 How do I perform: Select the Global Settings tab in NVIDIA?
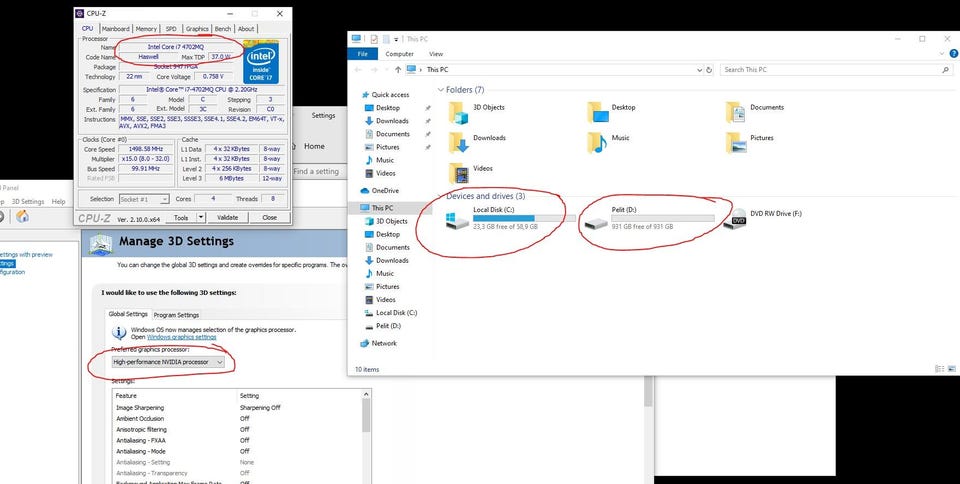click(128, 314)
